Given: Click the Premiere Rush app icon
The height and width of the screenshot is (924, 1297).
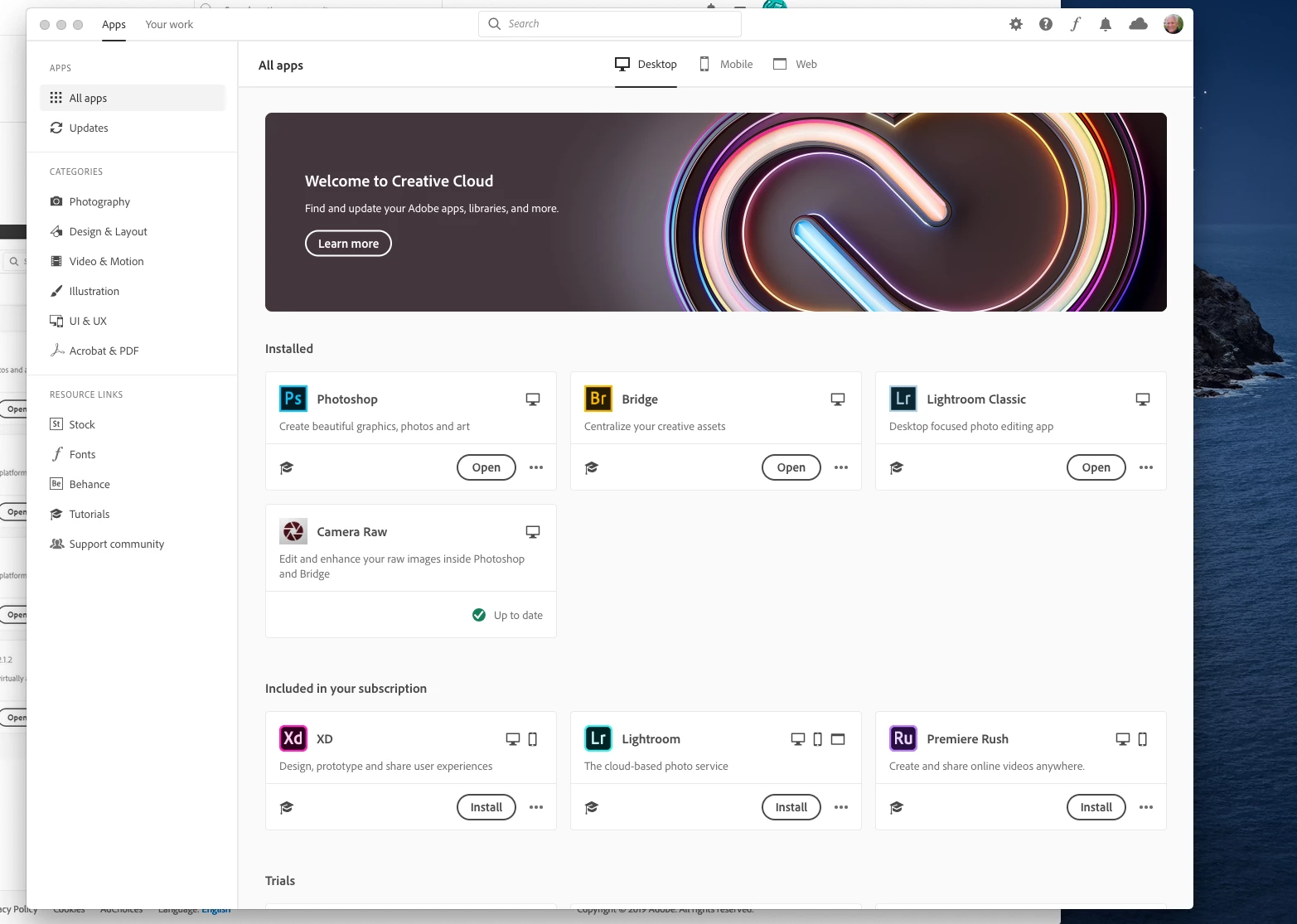Looking at the screenshot, I should [903, 738].
